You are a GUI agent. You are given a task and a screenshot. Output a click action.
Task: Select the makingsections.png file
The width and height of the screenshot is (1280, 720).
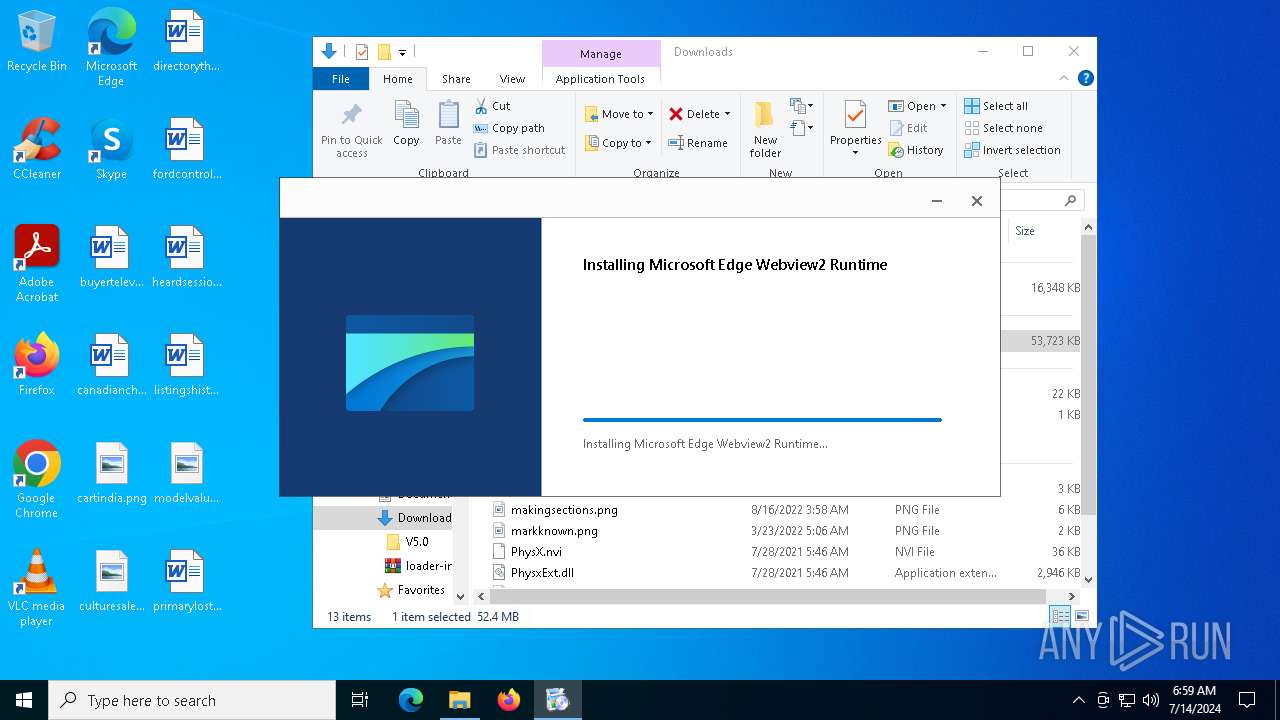tap(564, 510)
